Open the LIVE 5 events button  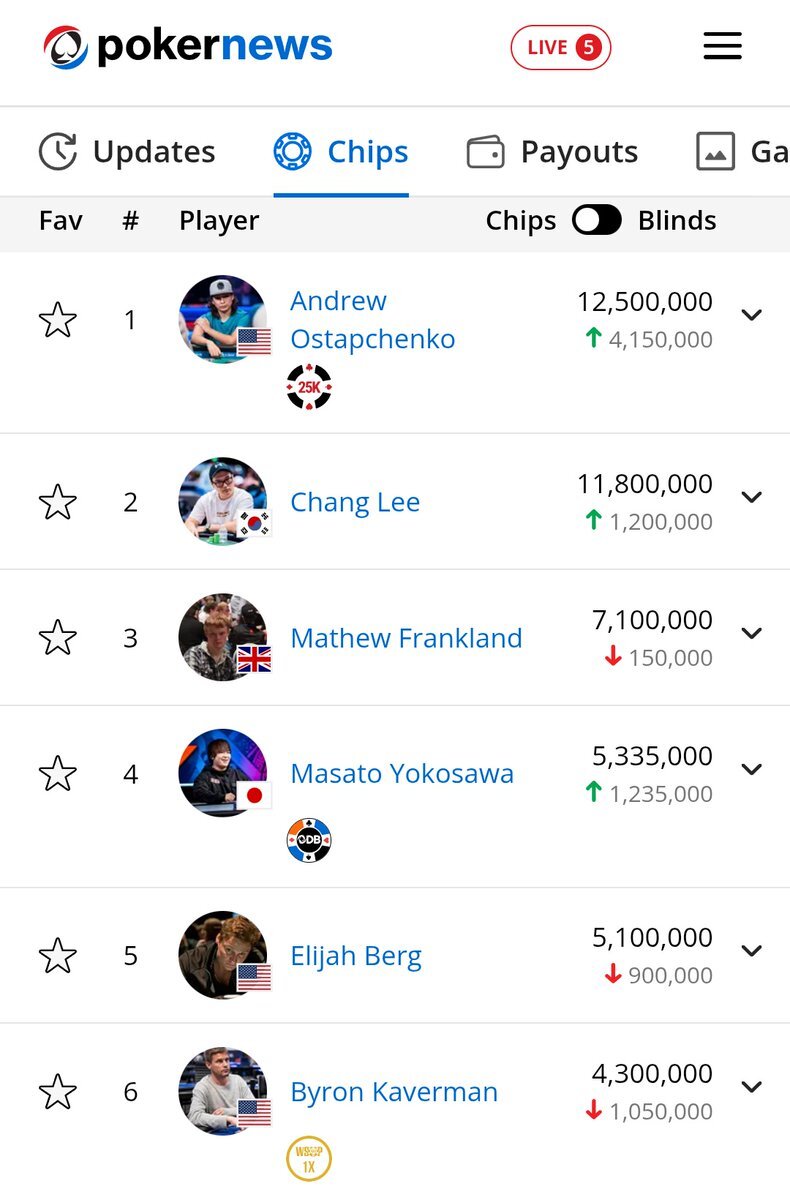(x=561, y=47)
